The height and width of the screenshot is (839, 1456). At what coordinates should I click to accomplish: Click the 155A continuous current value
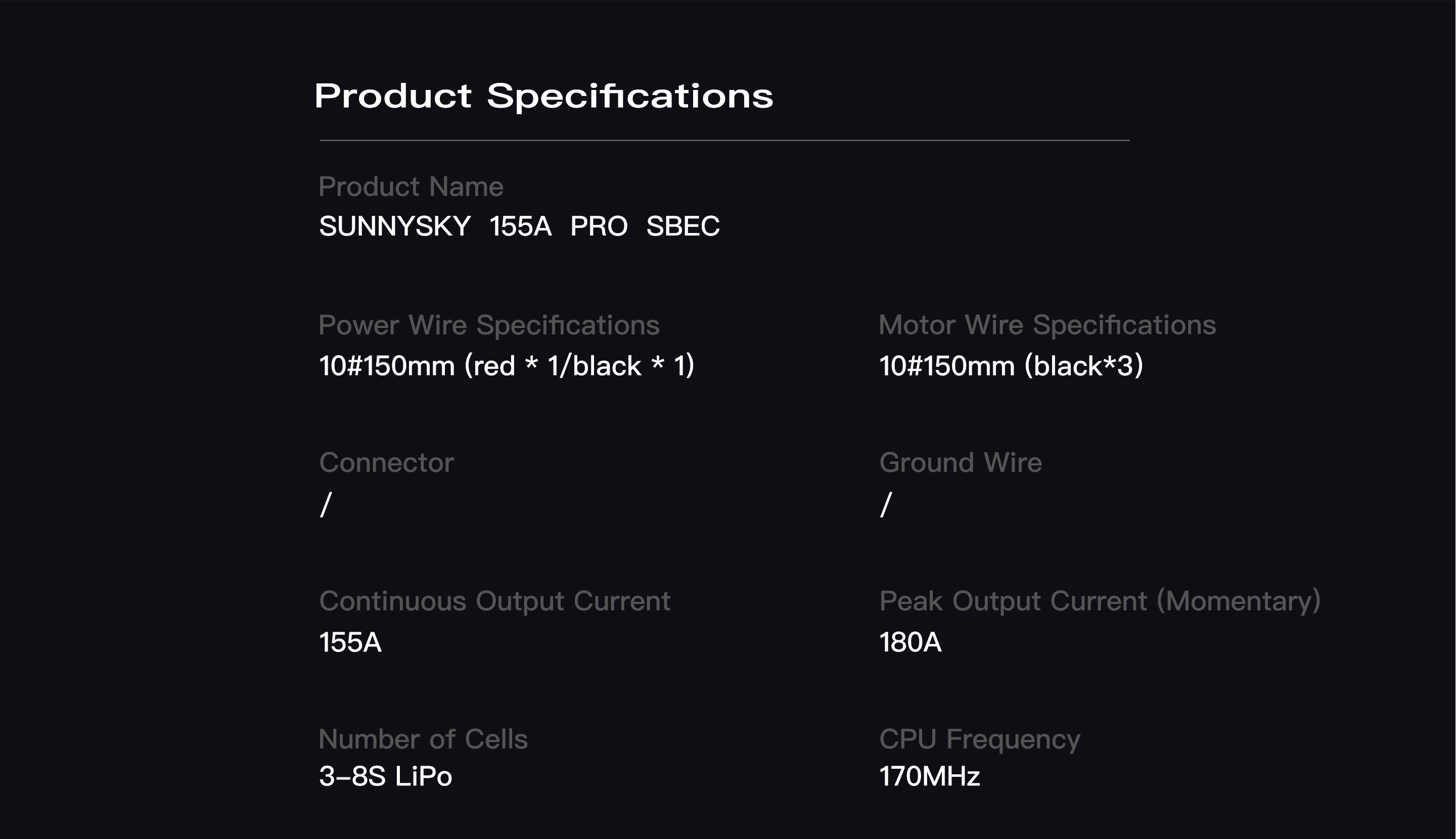click(x=350, y=642)
